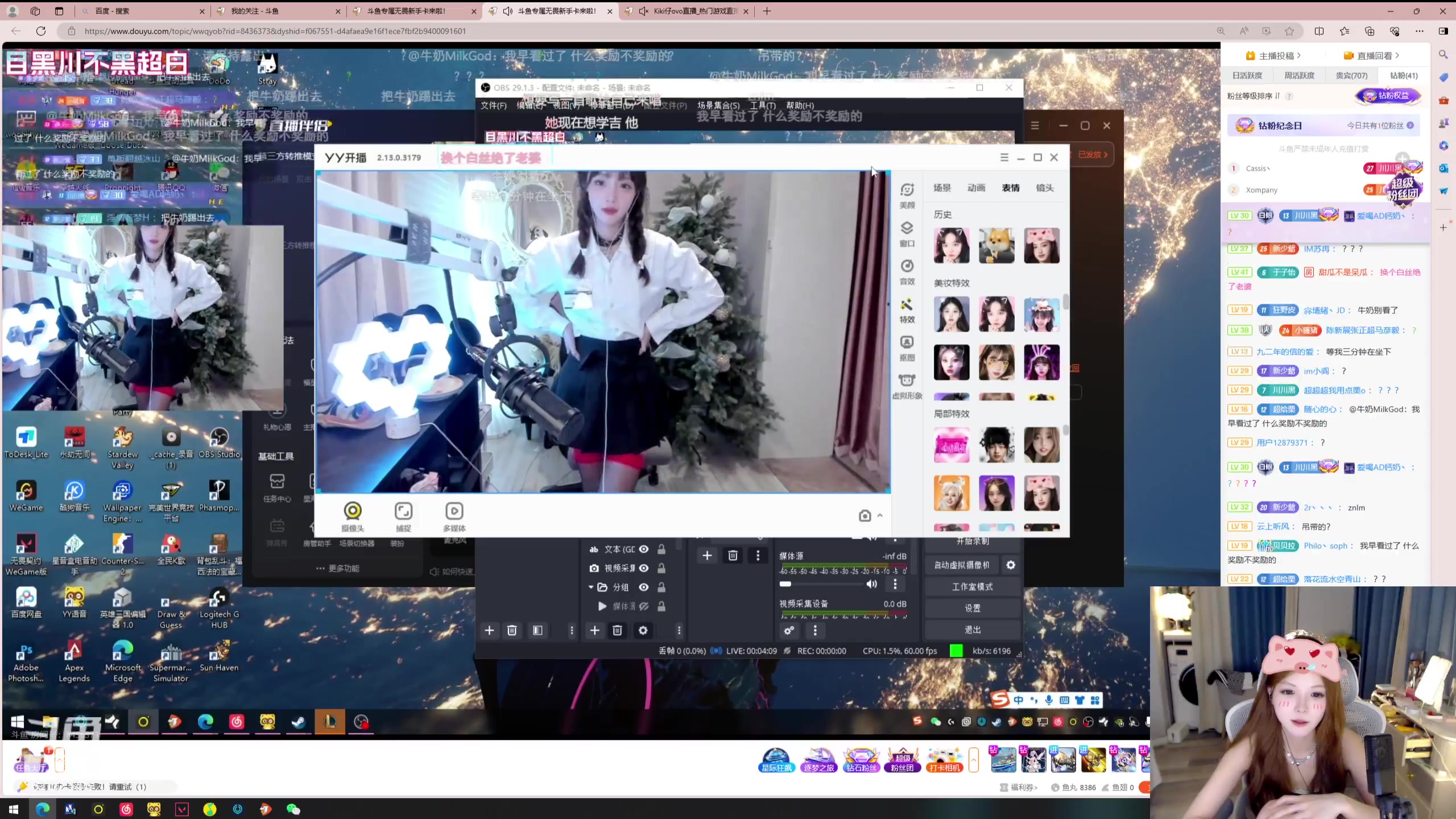Viewport: 1456px width, 819px height.
Task: Switch to the 镜头 tab in YY开播
Action: pos(1045,188)
